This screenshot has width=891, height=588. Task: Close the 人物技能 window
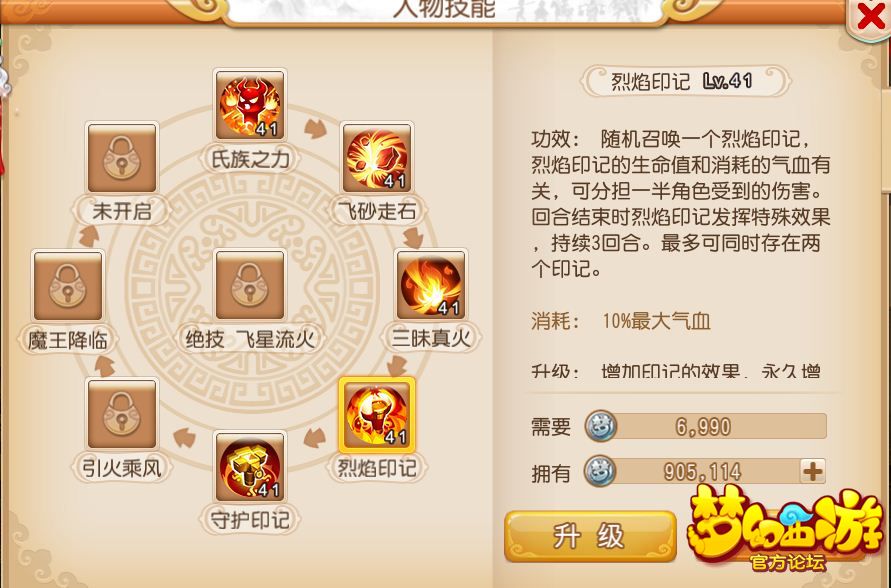point(870,17)
